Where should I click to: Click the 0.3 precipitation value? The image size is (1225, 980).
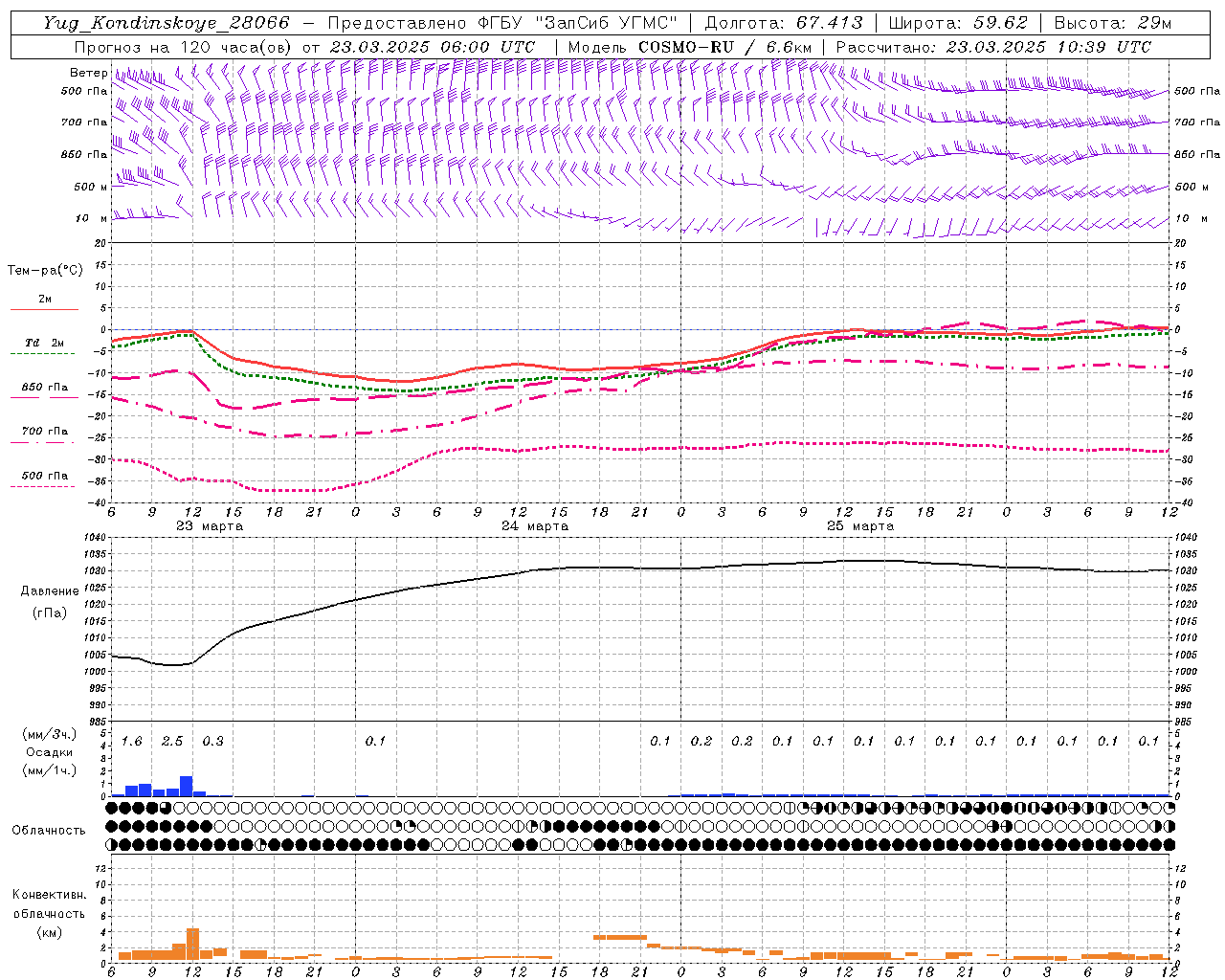tap(213, 742)
